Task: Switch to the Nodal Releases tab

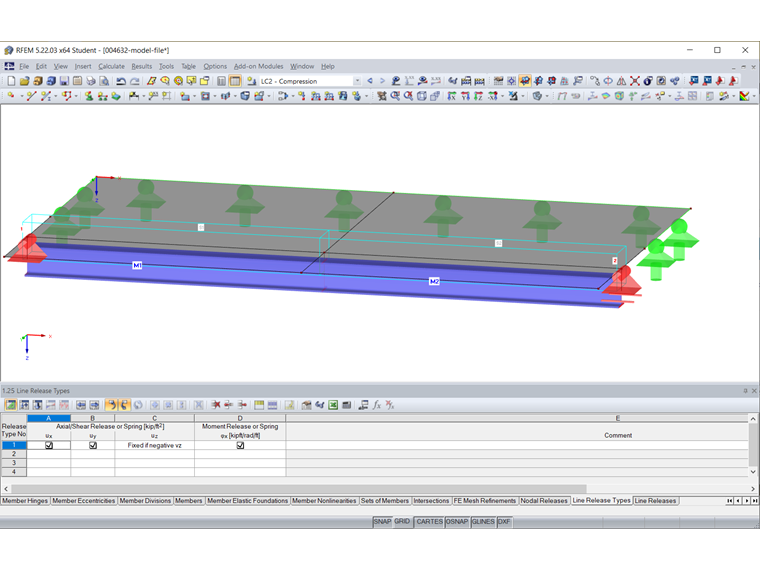Action: [544, 501]
